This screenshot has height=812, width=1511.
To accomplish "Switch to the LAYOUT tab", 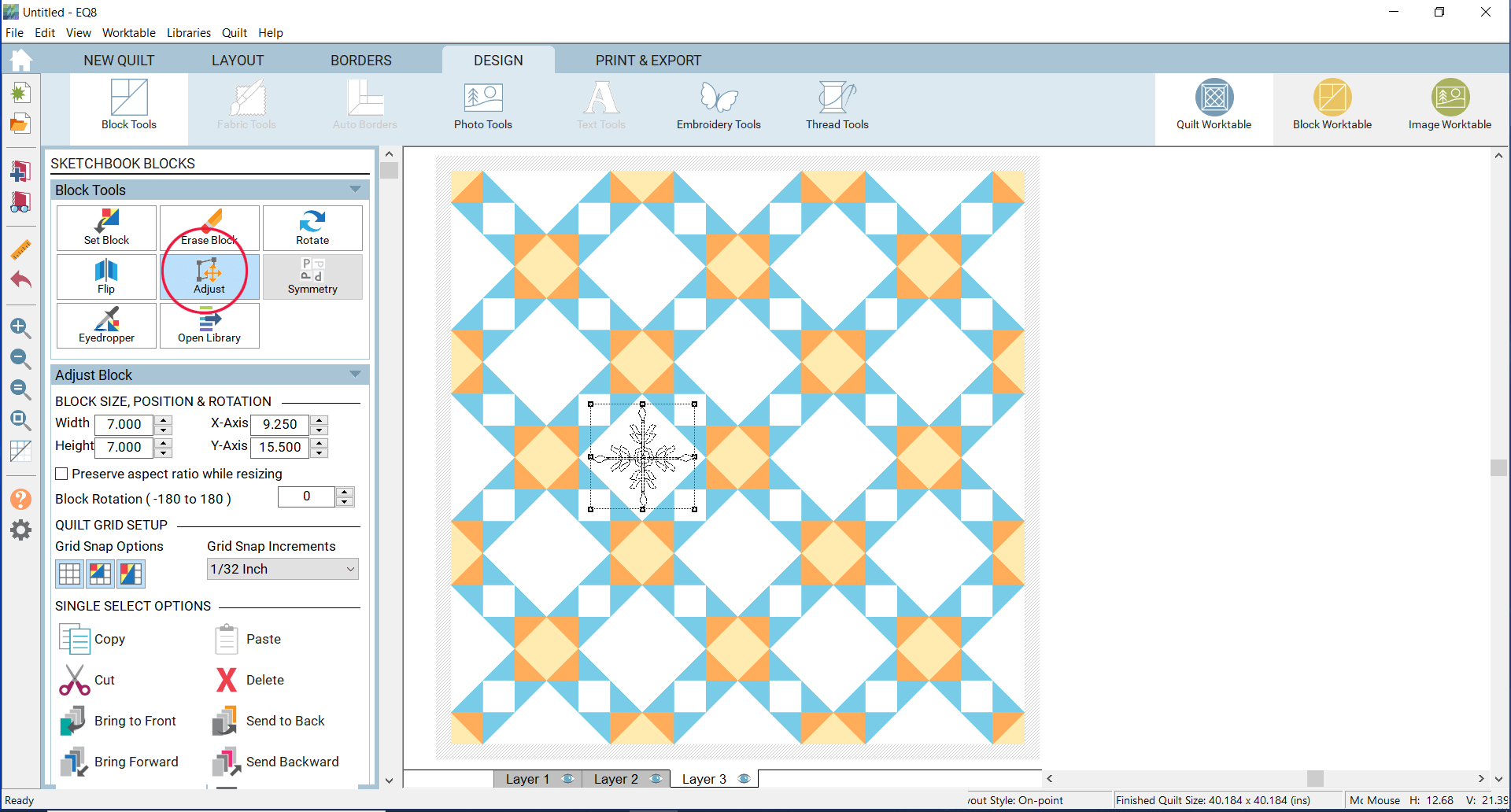I will coord(238,61).
